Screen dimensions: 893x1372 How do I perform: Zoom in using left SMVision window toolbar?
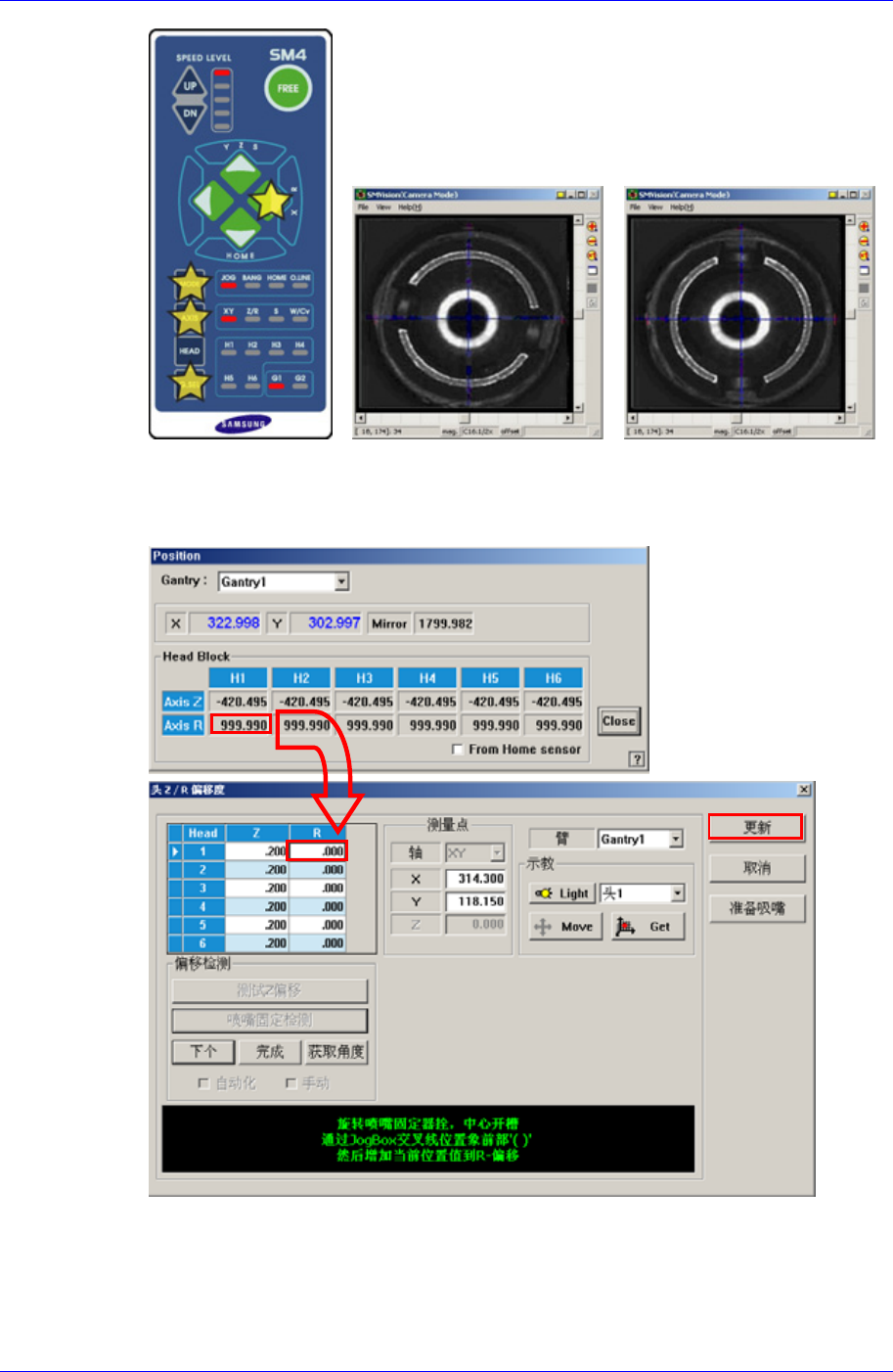[x=592, y=227]
